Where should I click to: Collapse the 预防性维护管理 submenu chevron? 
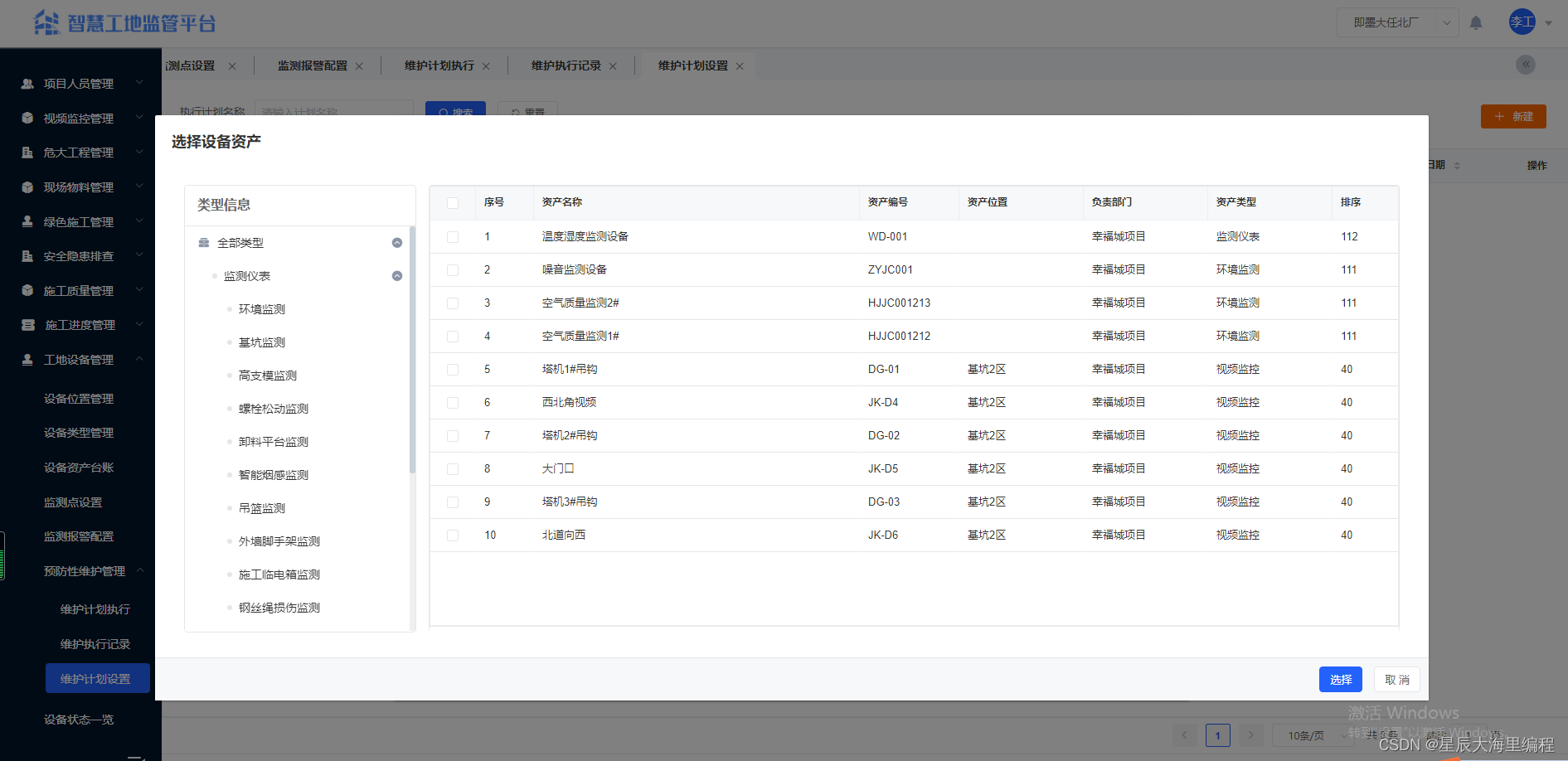click(x=139, y=570)
